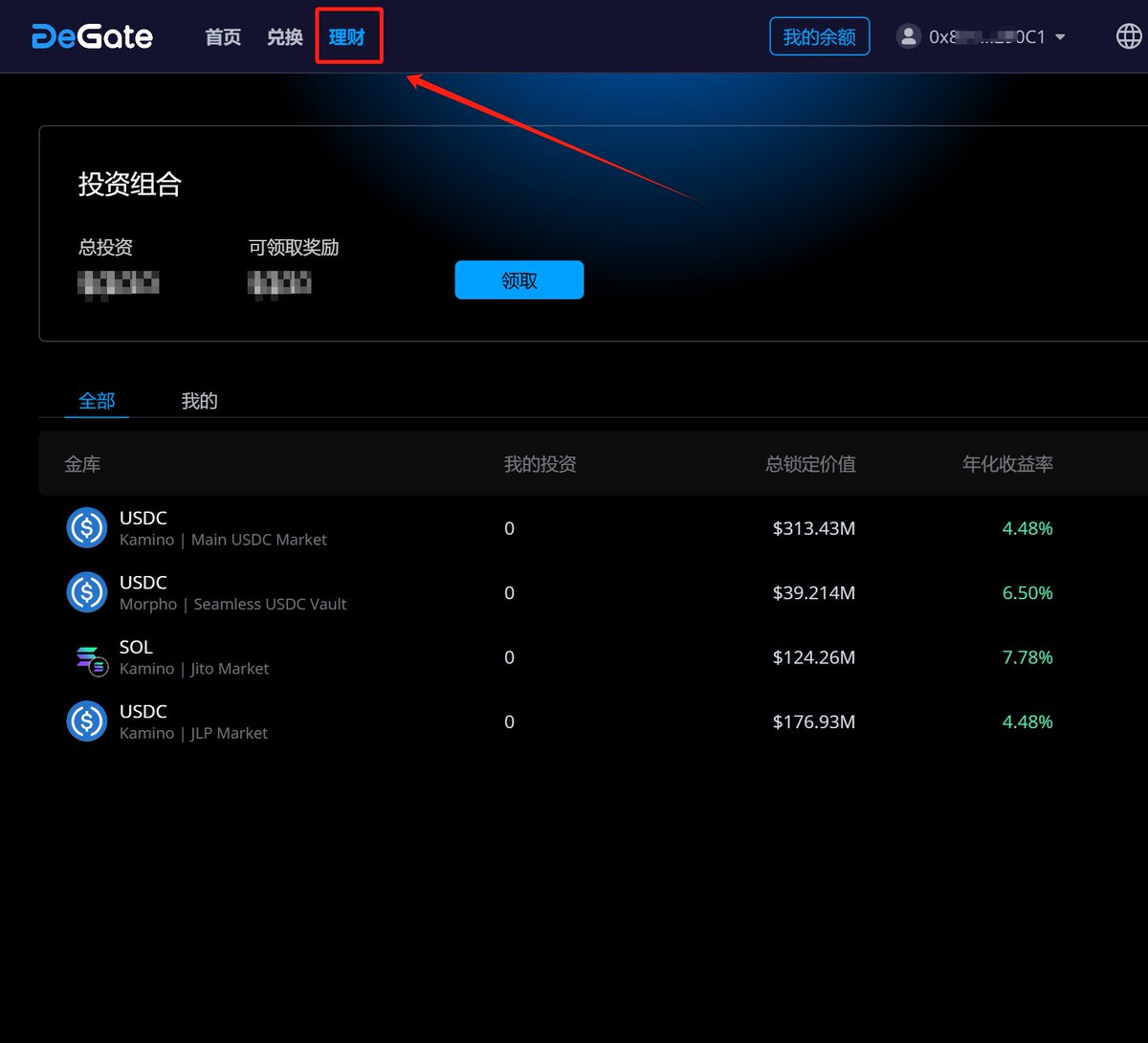1148x1043 pixels.
Task: Switch to the 全部 tab
Action: [x=97, y=401]
